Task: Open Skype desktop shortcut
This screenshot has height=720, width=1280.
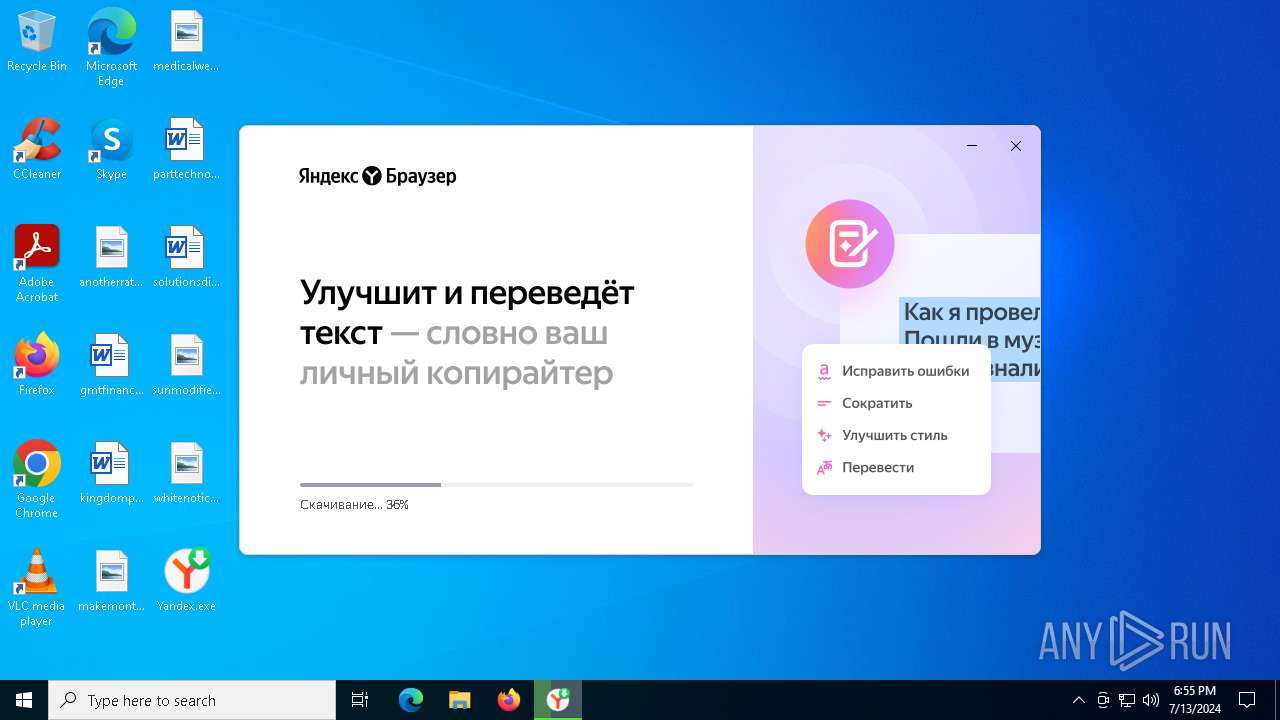Action: coord(111,149)
